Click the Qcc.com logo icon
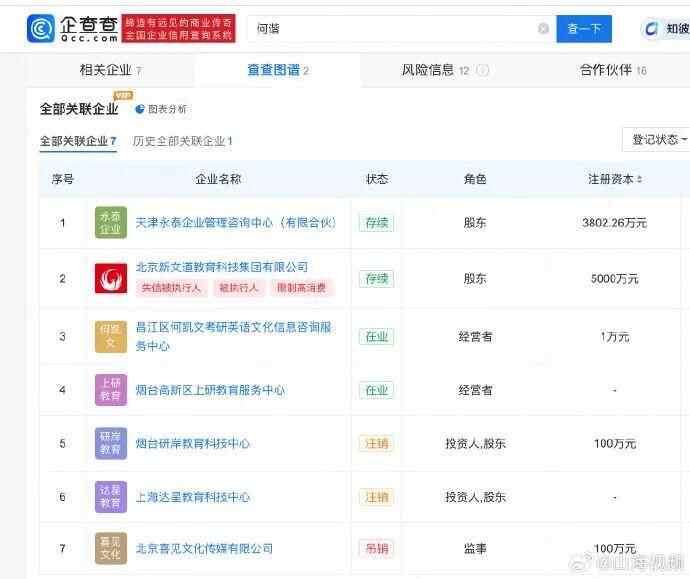Screen dimensions: 690x579 [41, 29]
